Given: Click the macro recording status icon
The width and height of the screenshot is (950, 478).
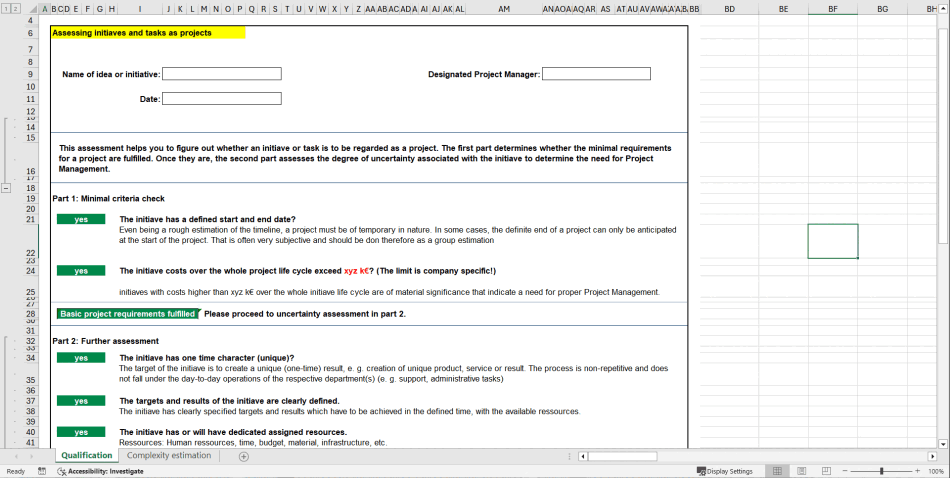Looking at the screenshot, I should 42,471.
